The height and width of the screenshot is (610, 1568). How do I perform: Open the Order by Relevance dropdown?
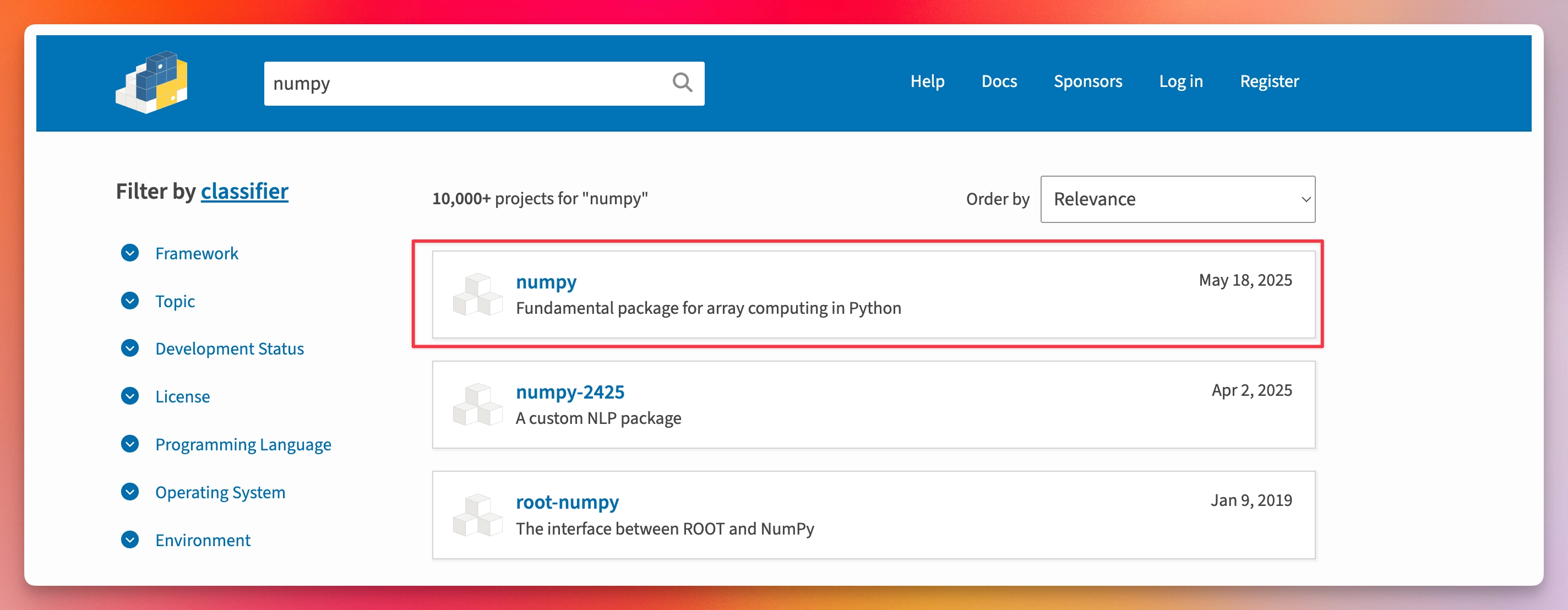click(1177, 199)
